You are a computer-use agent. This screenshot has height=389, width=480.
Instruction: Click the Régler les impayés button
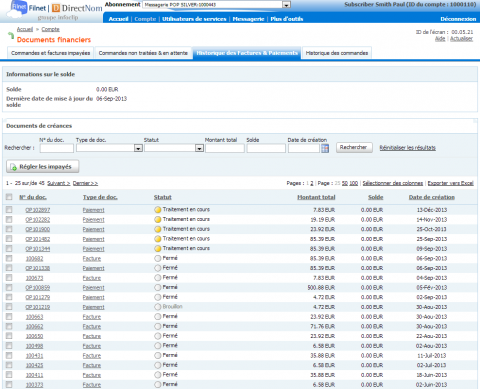tap(43, 167)
